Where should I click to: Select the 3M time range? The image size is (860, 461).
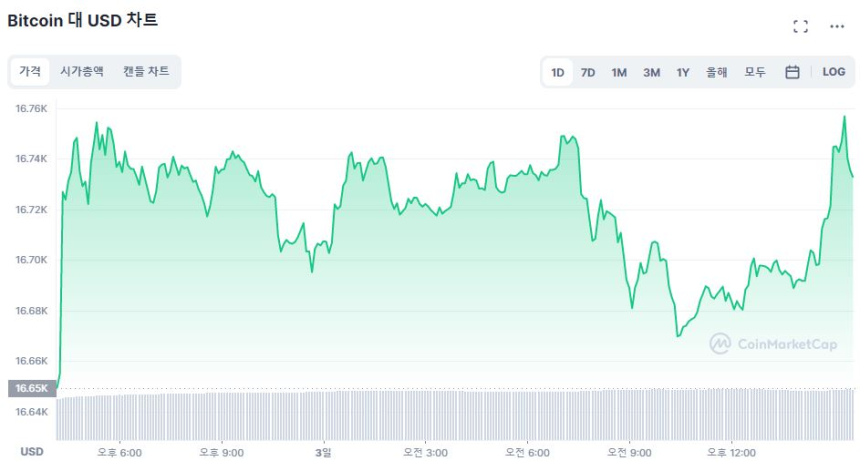(x=651, y=72)
